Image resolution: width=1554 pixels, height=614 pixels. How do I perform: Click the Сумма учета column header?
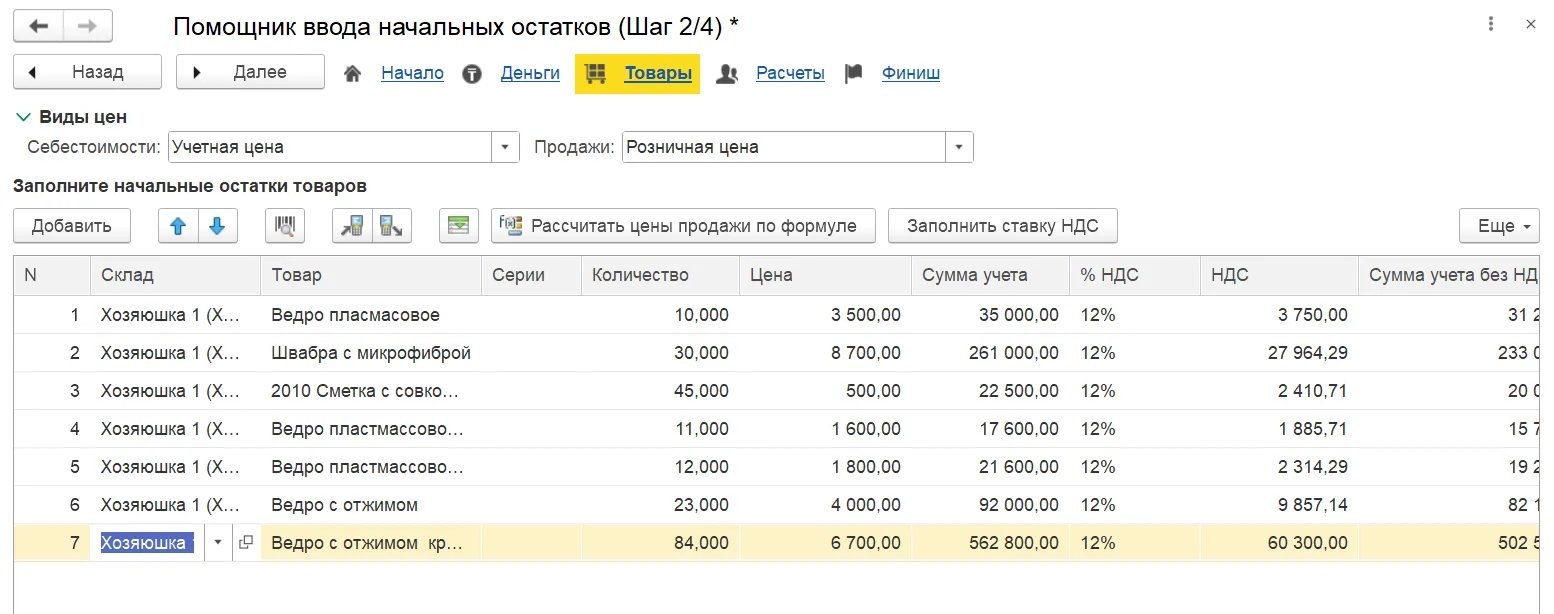pyautogui.click(x=990, y=275)
